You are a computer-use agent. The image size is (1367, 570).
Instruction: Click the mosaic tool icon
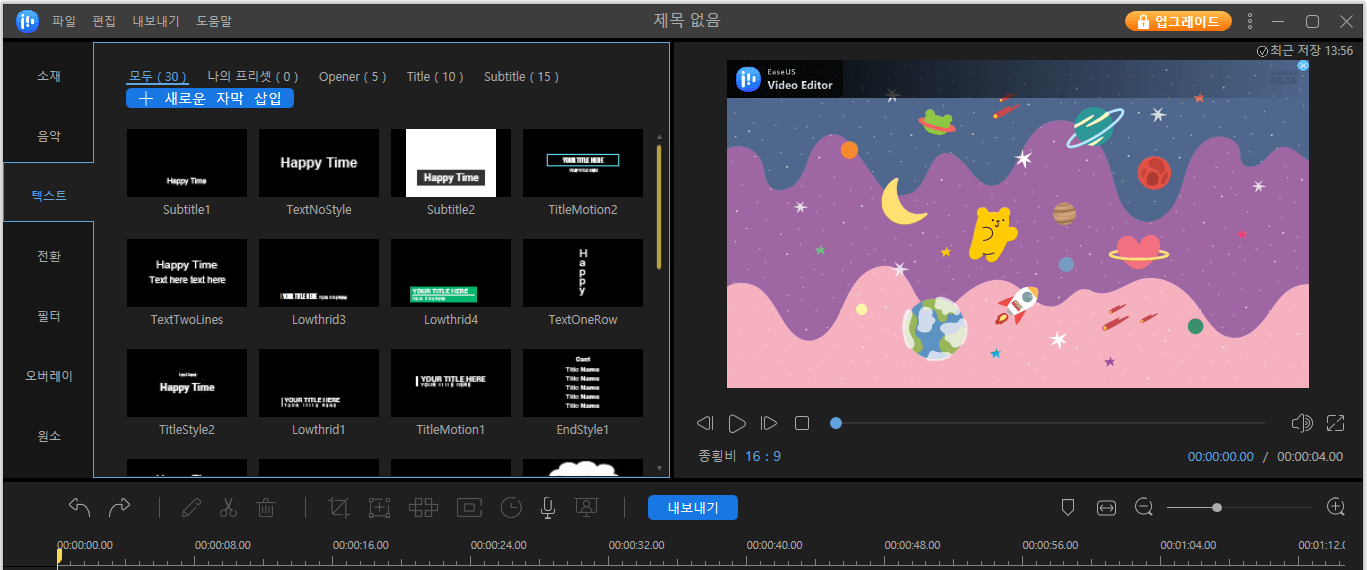424,507
